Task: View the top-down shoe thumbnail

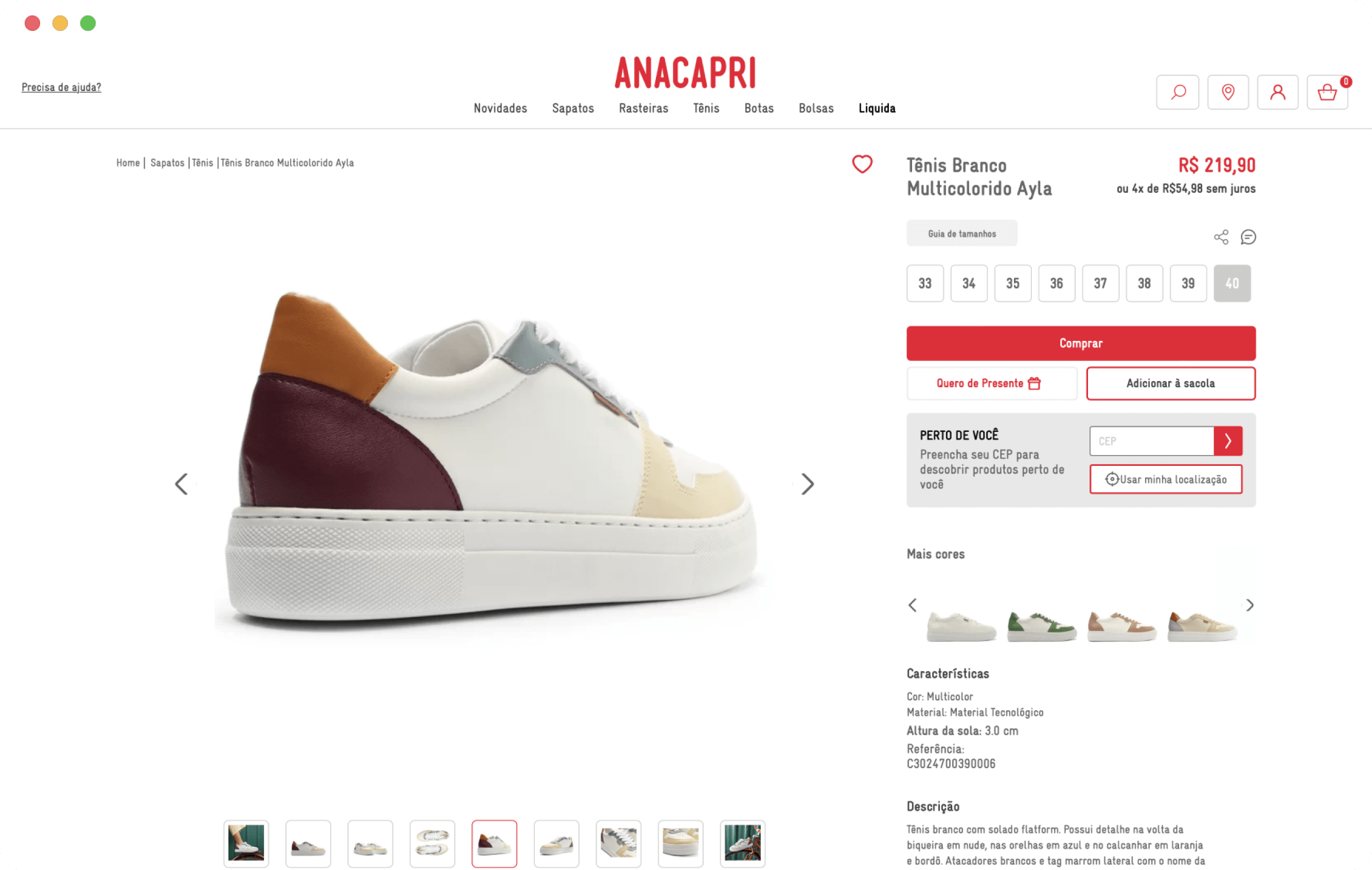Action: (433, 844)
